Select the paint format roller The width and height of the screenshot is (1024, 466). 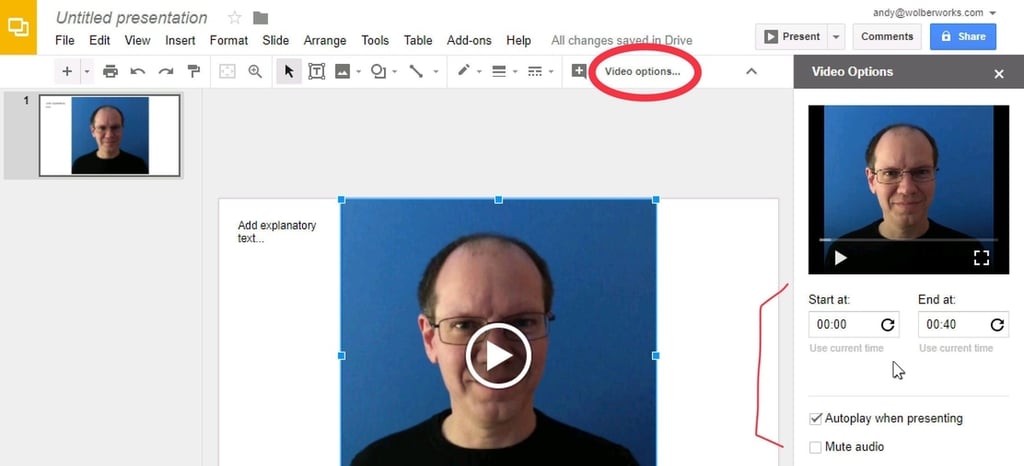193,71
